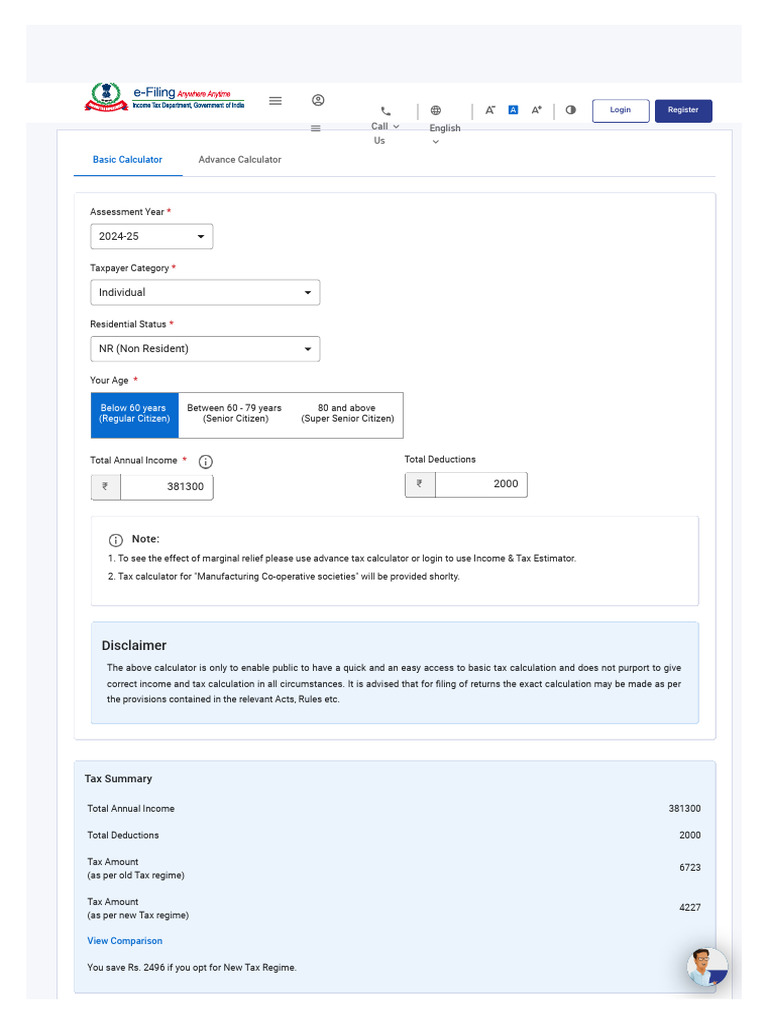
Task: Click the e-Filing Income Tax Department logo
Action: 165,97
